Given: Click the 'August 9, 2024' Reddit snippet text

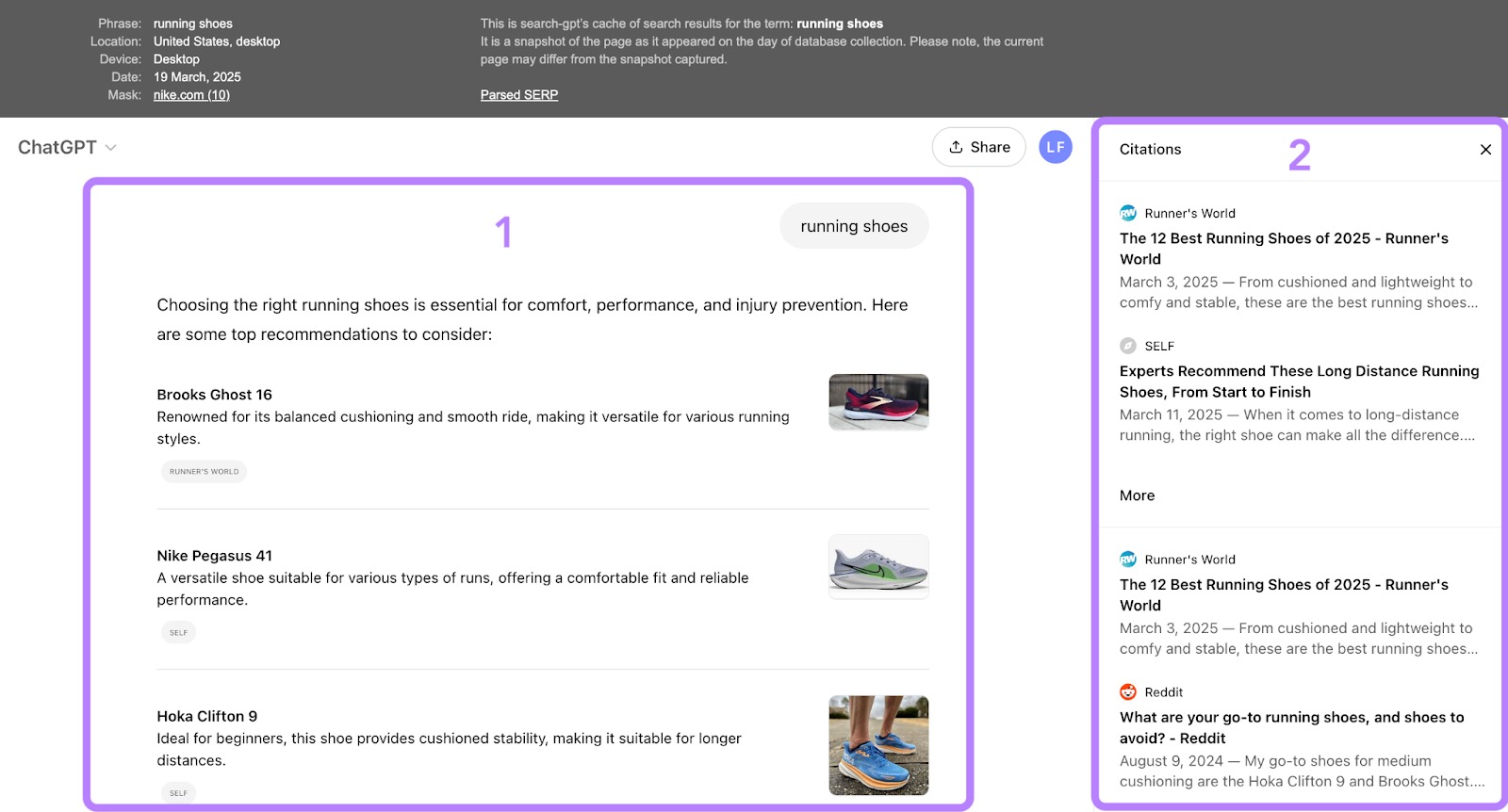Looking at the screenshot, I should 1303,771.
